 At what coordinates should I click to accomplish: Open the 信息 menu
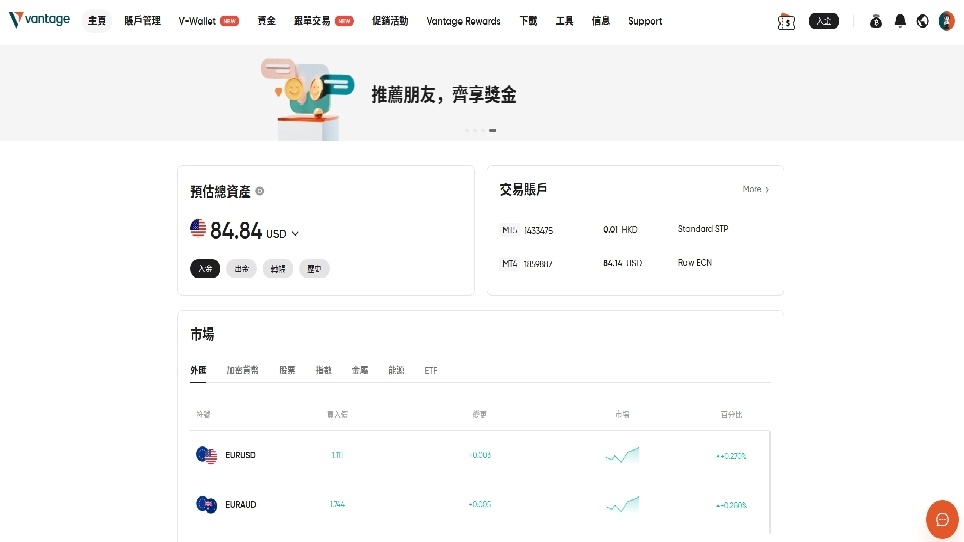[x=601, y=21]
